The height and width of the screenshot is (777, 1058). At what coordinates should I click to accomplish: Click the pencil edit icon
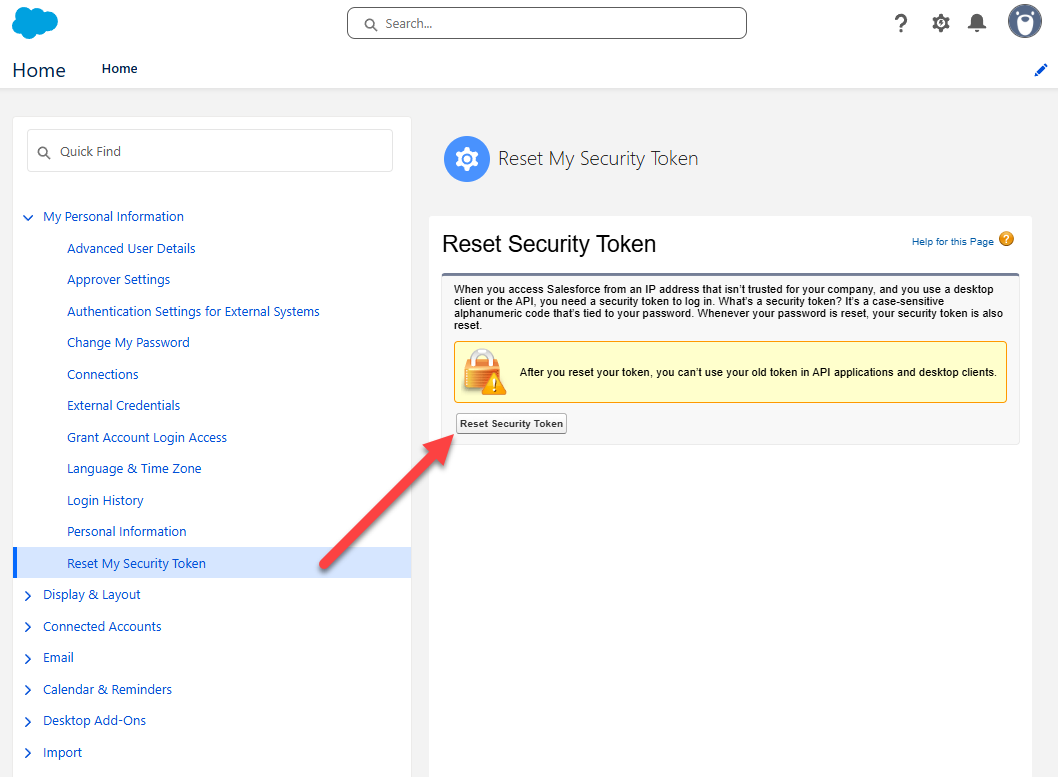tap(1040, 70)
